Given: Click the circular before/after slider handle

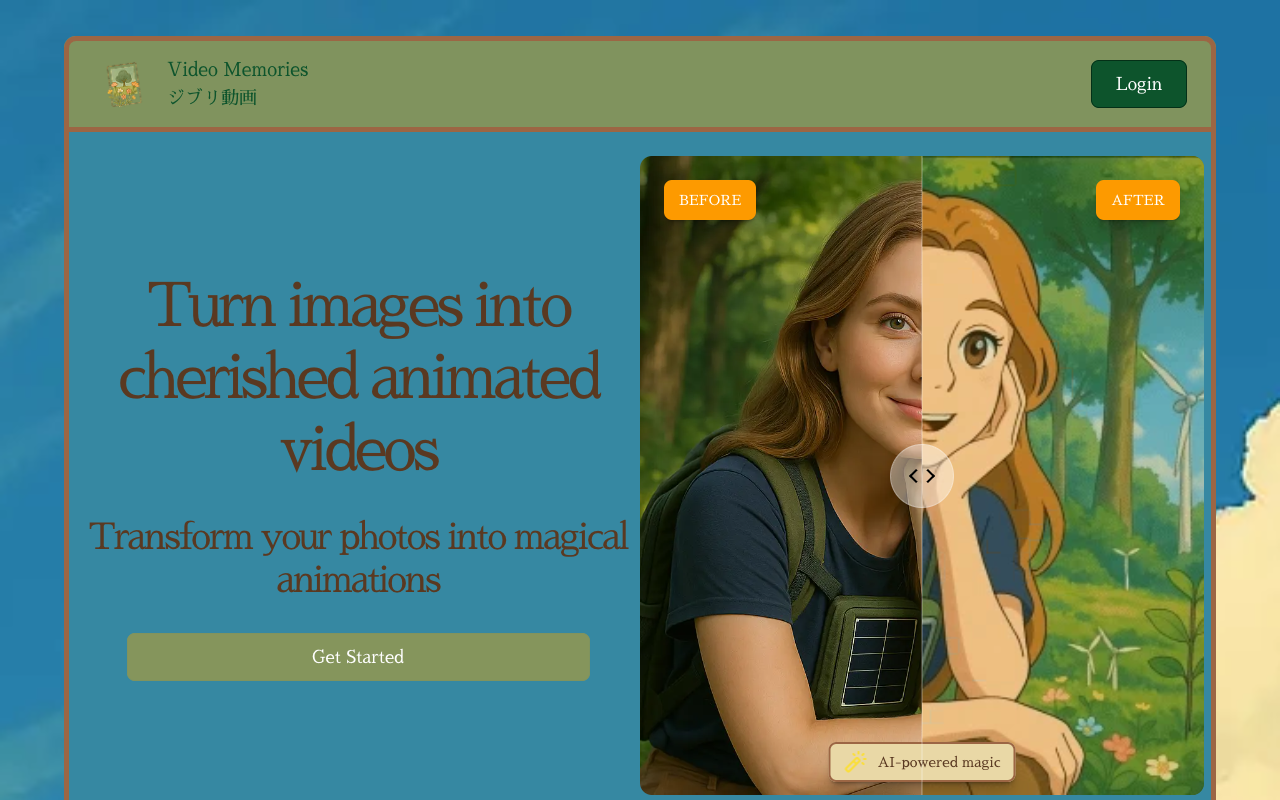Looking at the screenshot, I should (x=922, y=475).
